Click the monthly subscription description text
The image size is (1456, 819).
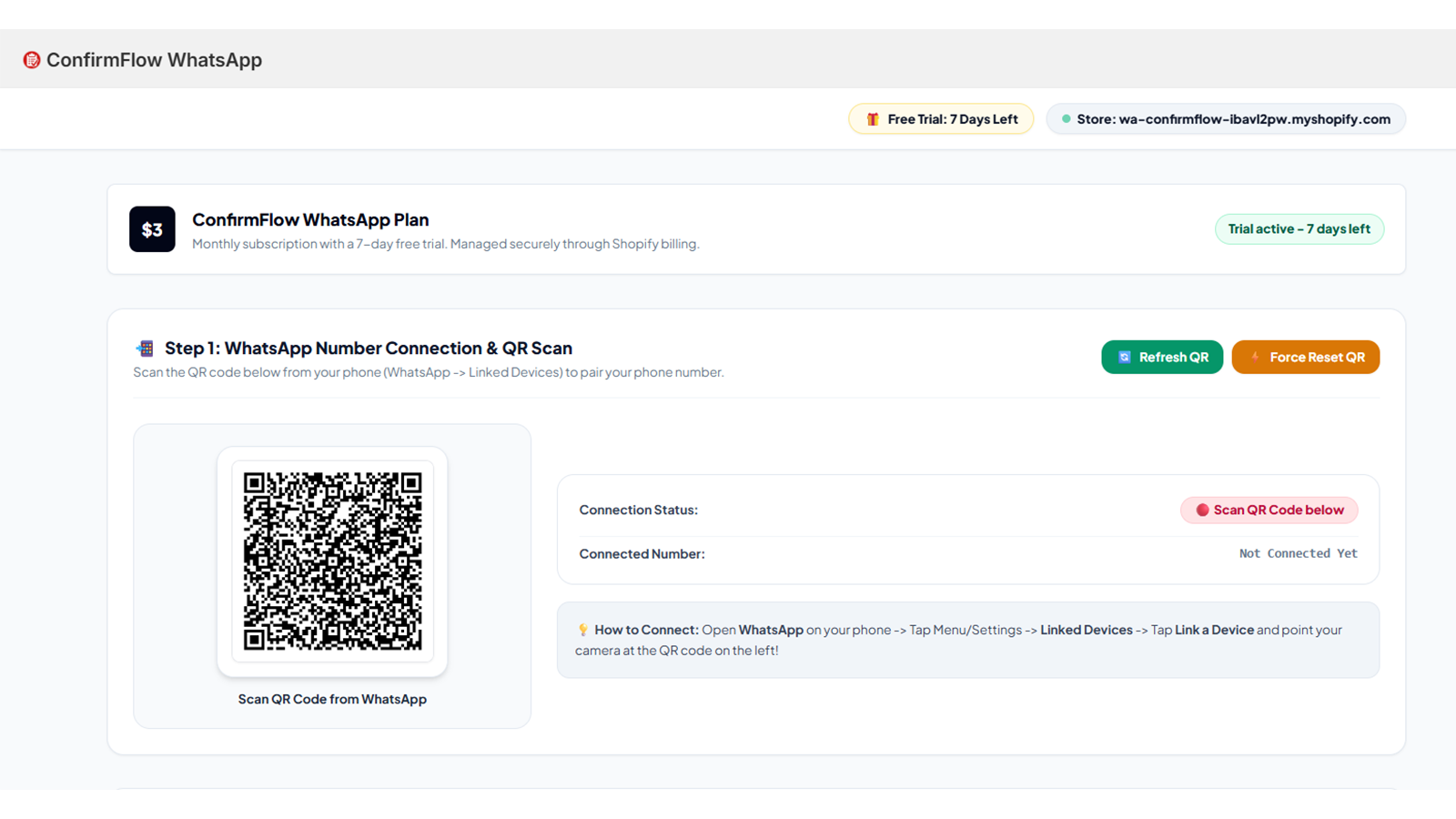(446, 244)
